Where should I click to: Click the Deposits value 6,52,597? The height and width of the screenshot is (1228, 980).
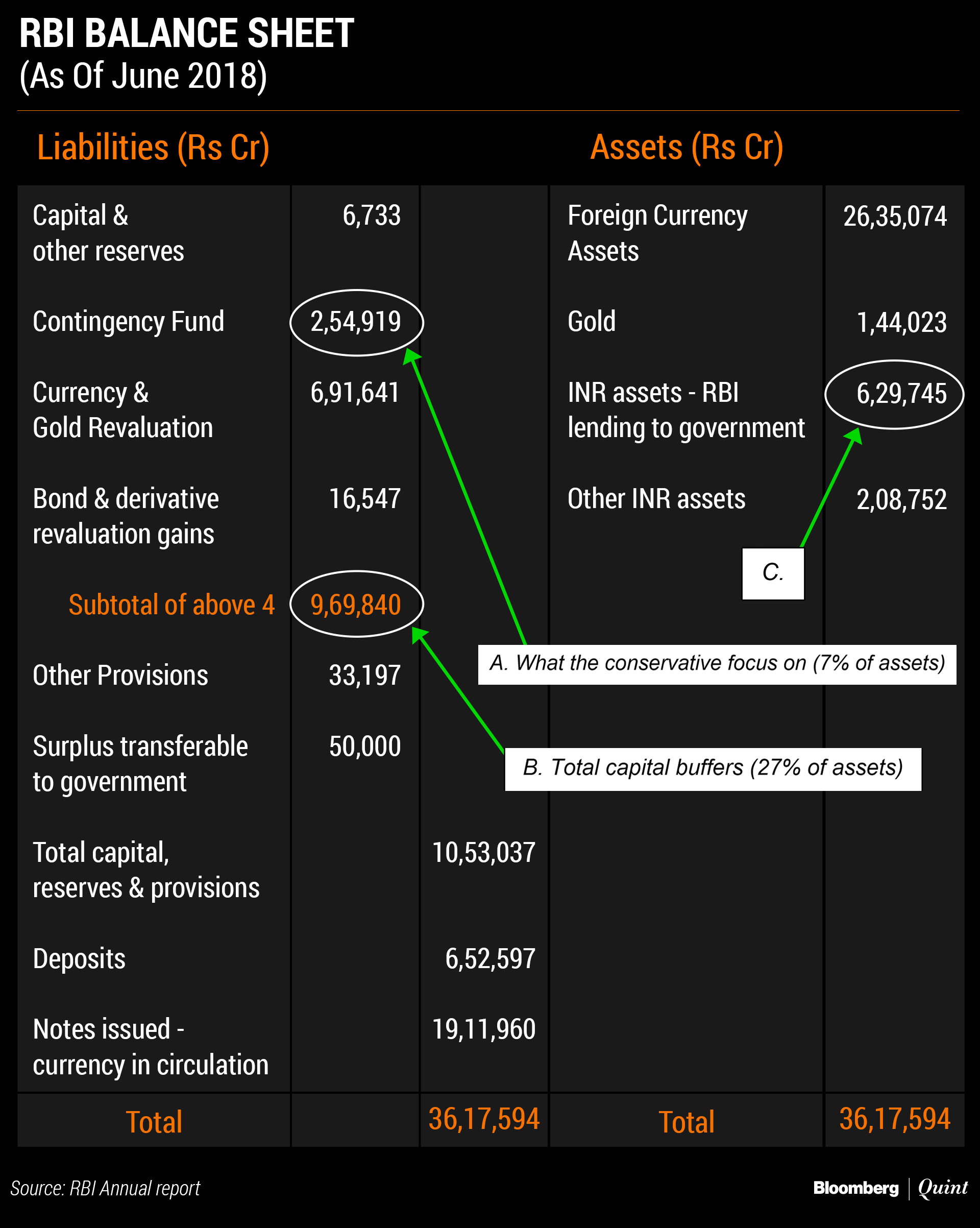489,958
